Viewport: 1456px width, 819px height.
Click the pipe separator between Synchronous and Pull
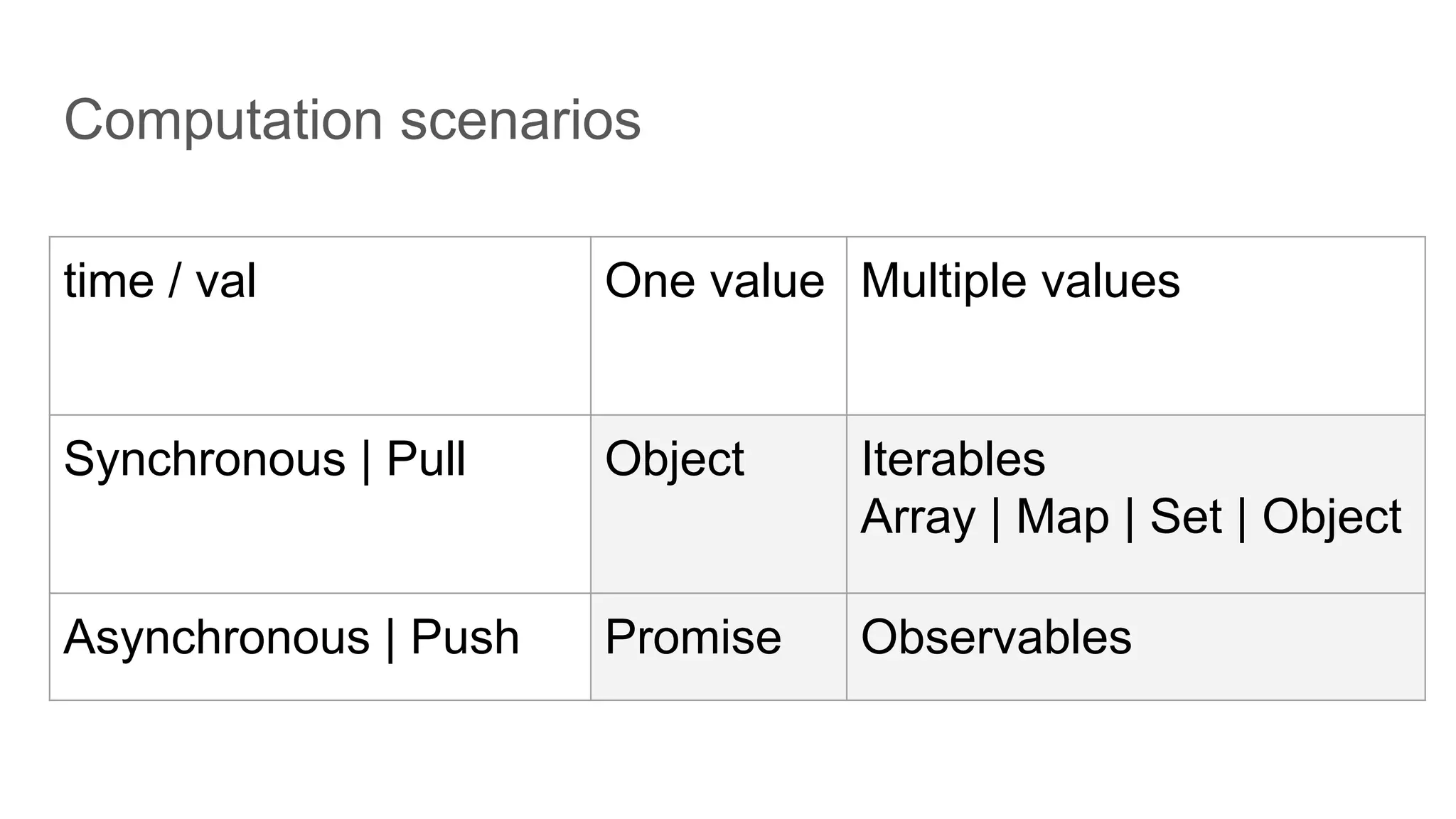pos(366,461)
